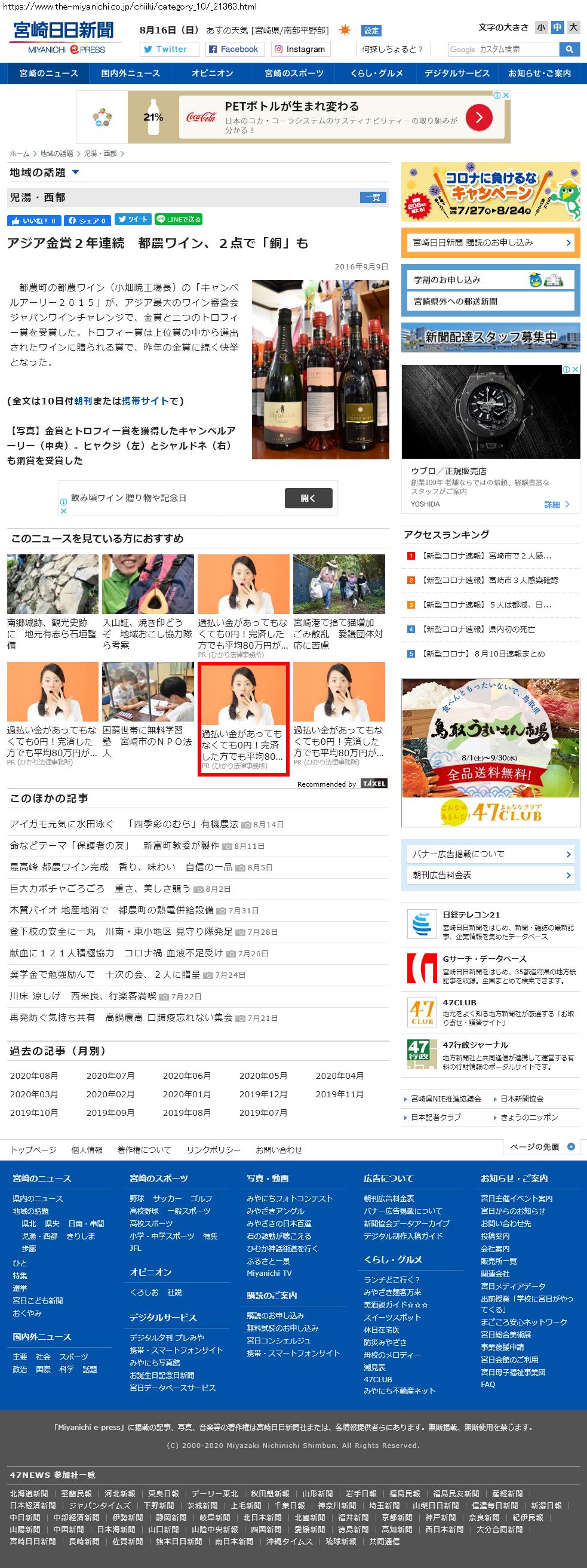This screenshot has width=587, height=1568.
Task: Click the Google custom search input field
Action: pyautogui.click(x=503, y=50)
